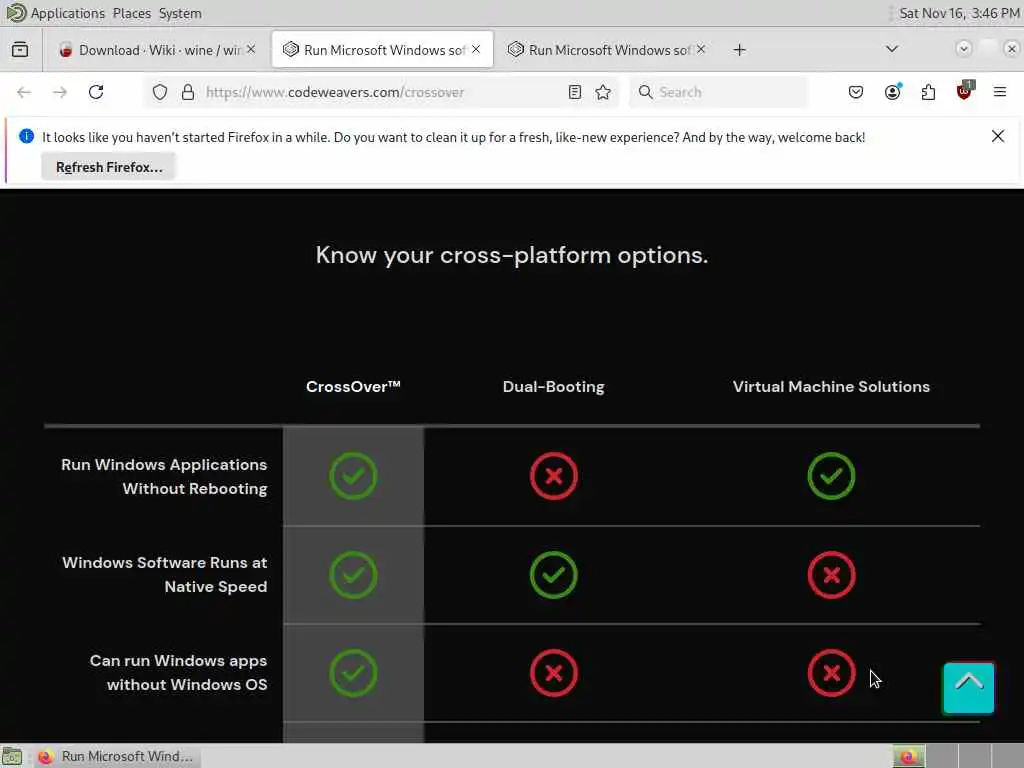Open the Firefox hamburger menu
The height and width of the screenshot is (768, 1024).
click(x=1000, y=92)
